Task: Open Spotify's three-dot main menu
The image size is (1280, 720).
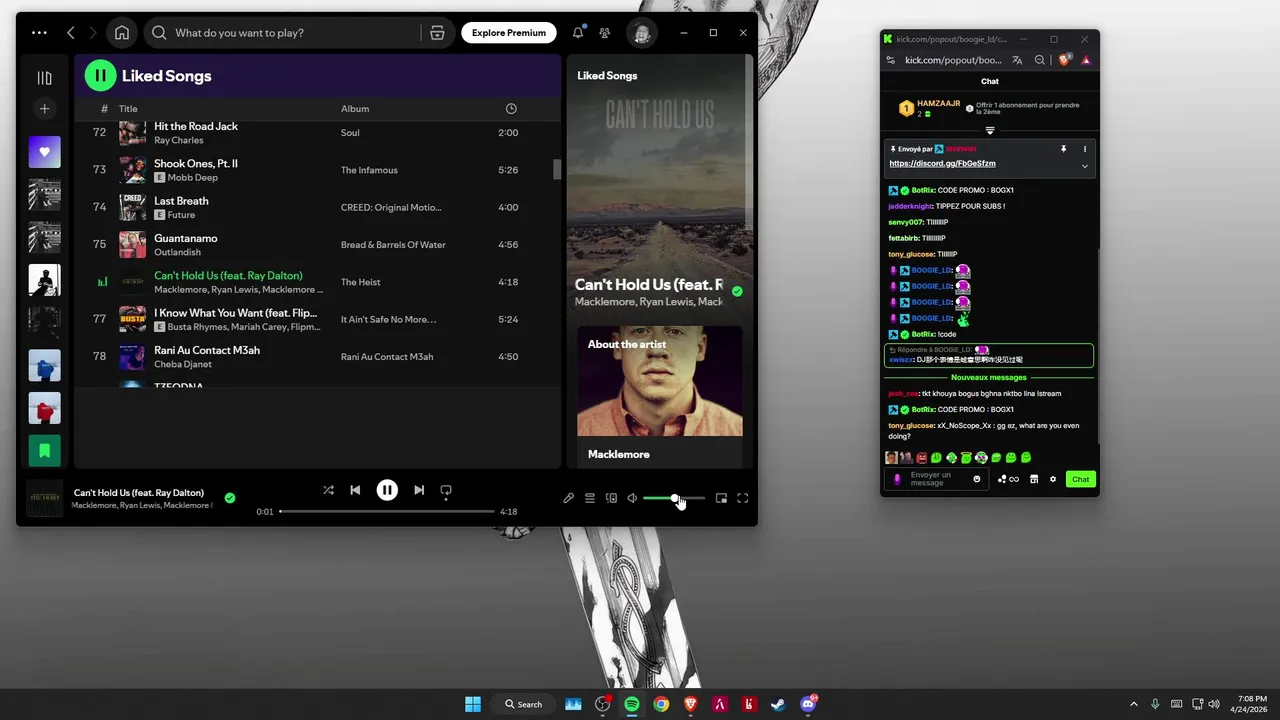Action: click(39, 33)
